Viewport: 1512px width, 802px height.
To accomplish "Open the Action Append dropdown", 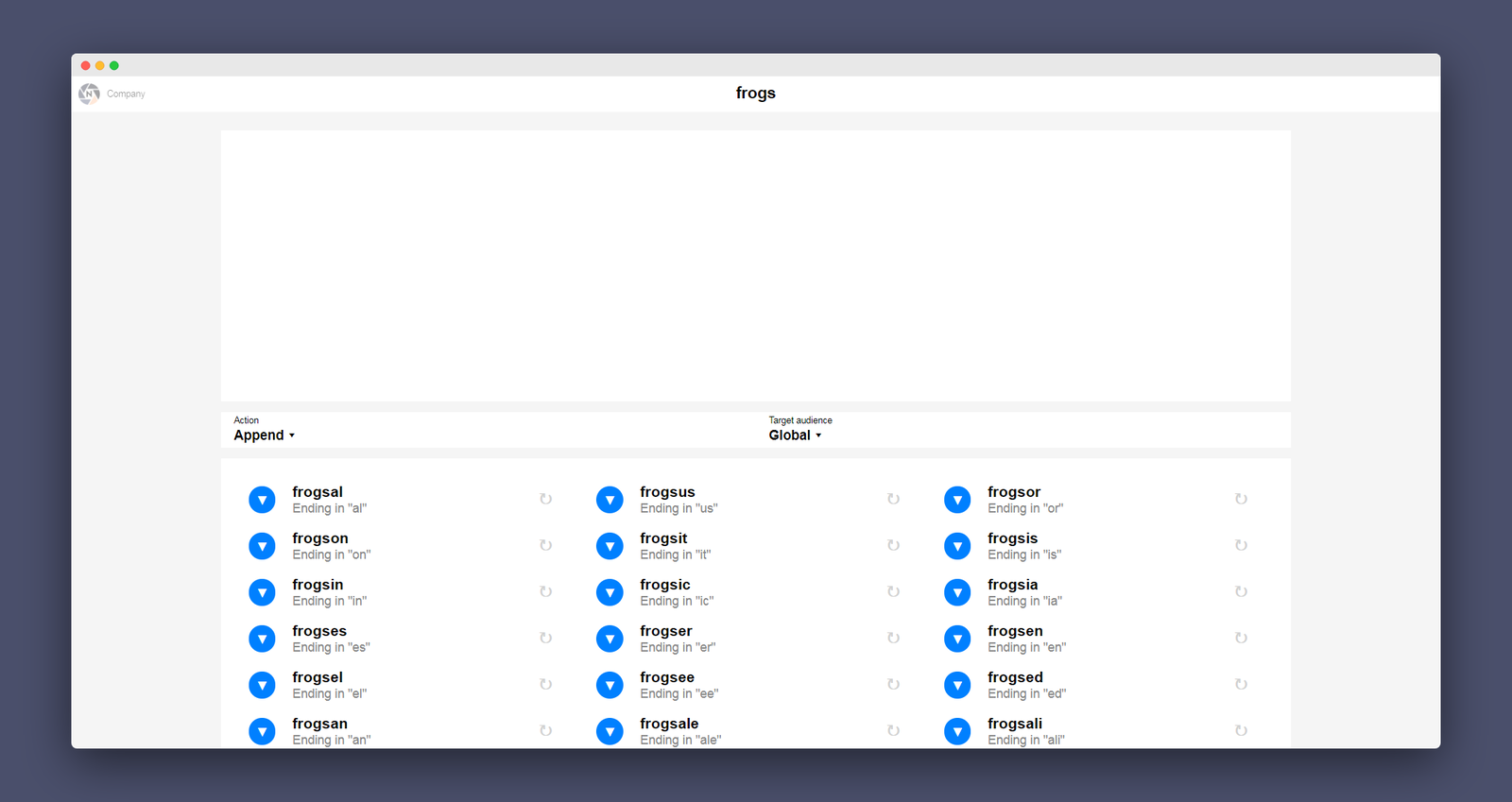I will pos(265,435).
